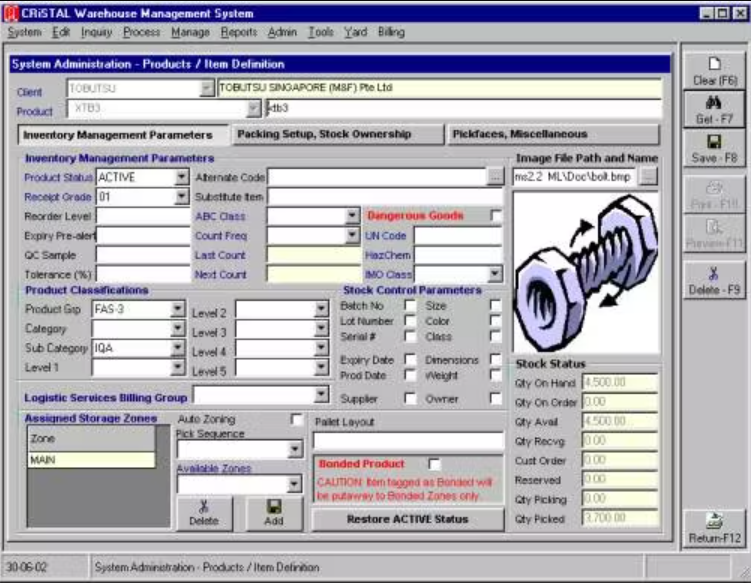Open the Process menu

point(141,32)
